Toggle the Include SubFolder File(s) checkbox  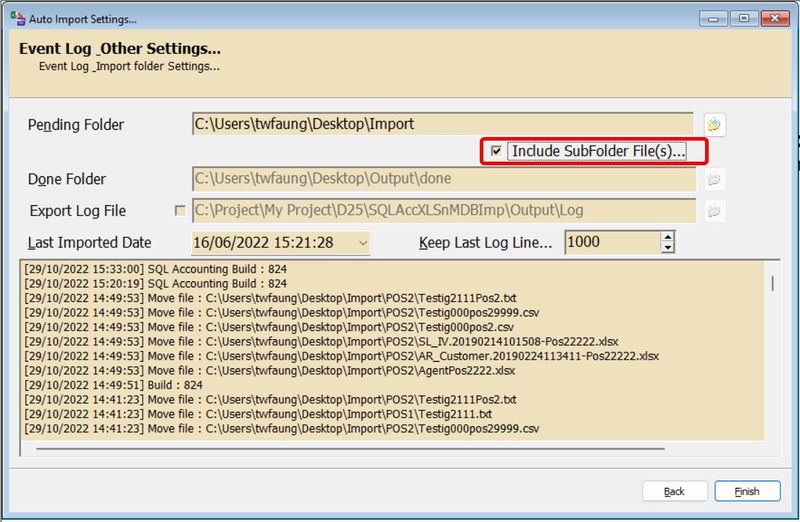click(x=496, y=151)
